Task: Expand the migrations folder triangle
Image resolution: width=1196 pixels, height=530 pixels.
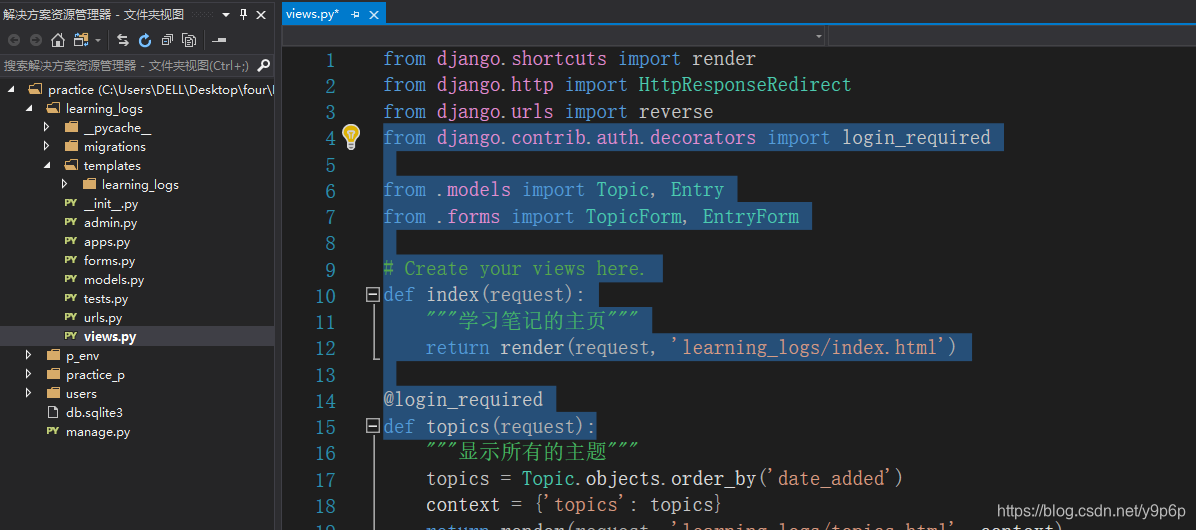Action: tap(47, 146)
